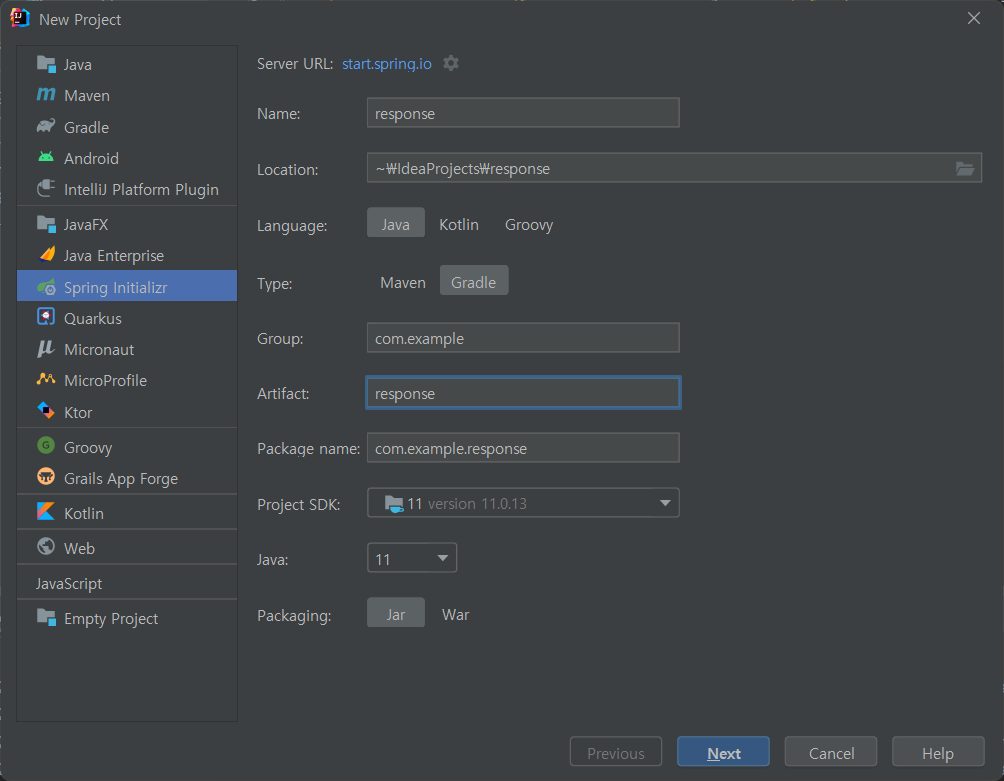Screen dimensions: 1004x781
Task: Open Server URL settings gear
Action: click(451, 63)
